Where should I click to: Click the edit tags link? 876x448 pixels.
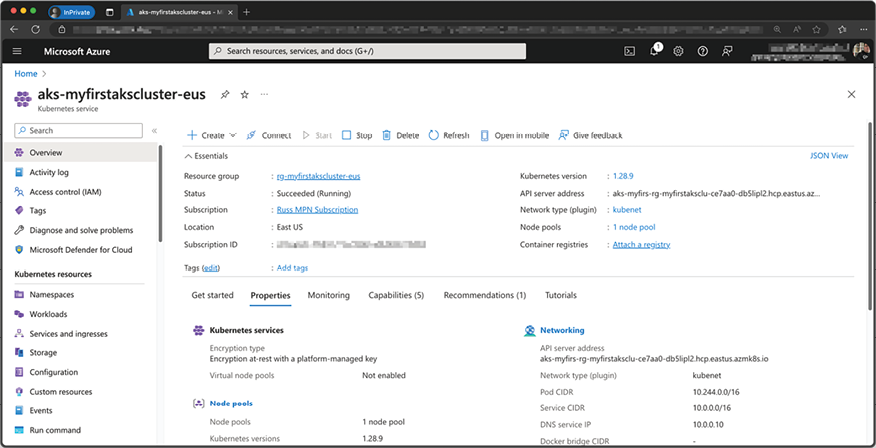click(211, 268)
